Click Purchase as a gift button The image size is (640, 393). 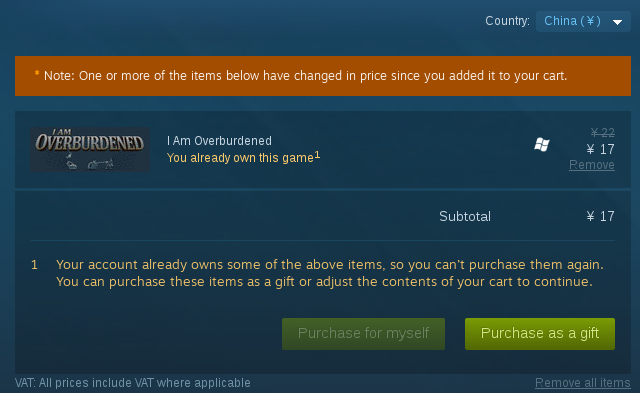pyautogui.click(x=540, y=333)
